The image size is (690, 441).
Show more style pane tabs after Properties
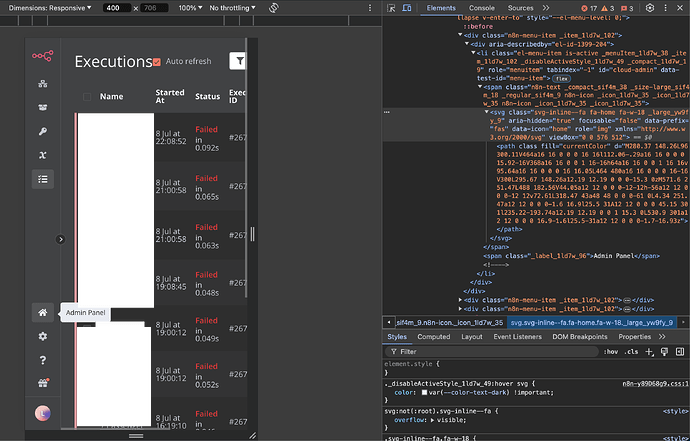(x=662, y=337)
